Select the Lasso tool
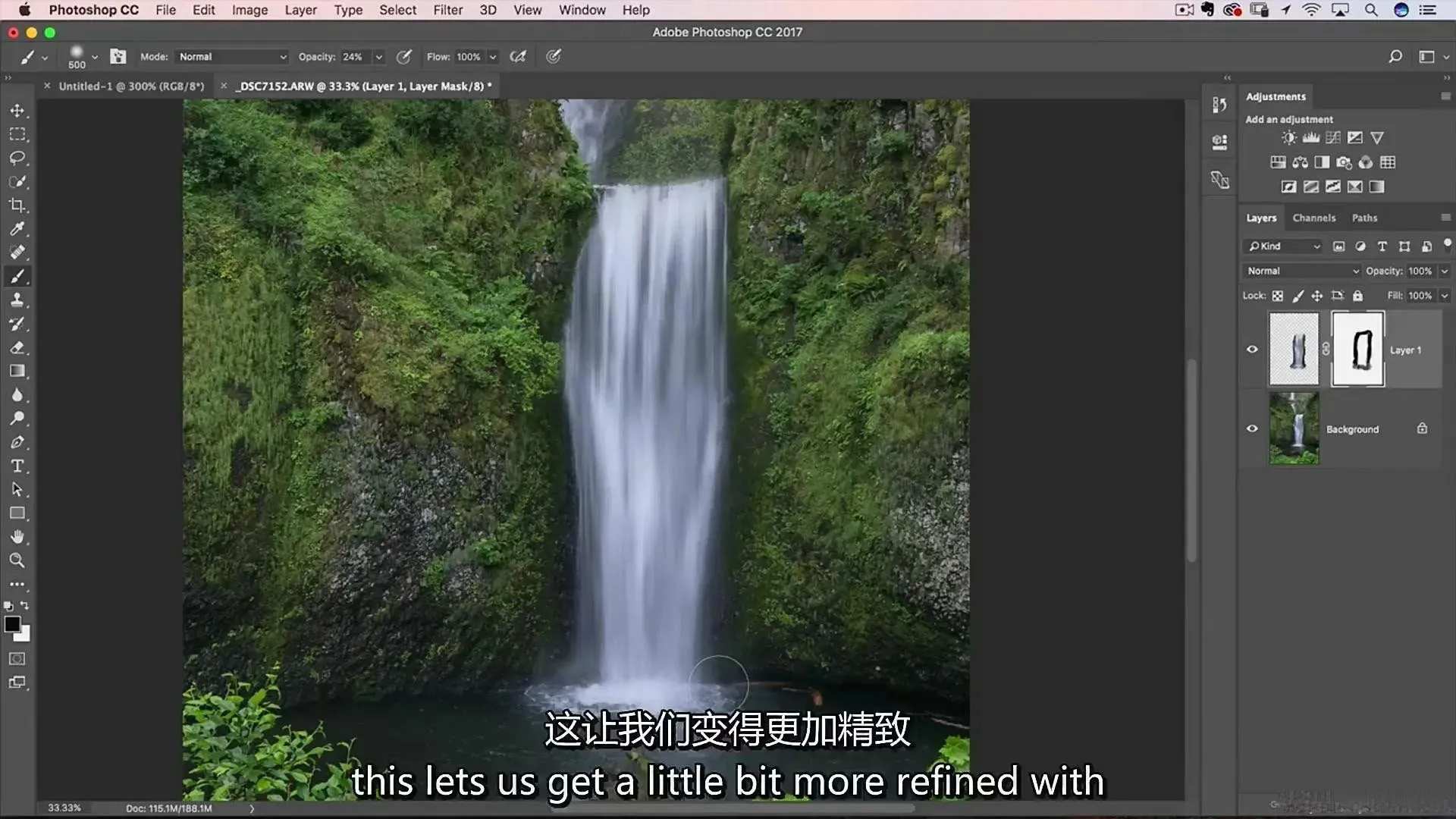This screenshot has height=819, width=1456. click(x=17, y=158)
